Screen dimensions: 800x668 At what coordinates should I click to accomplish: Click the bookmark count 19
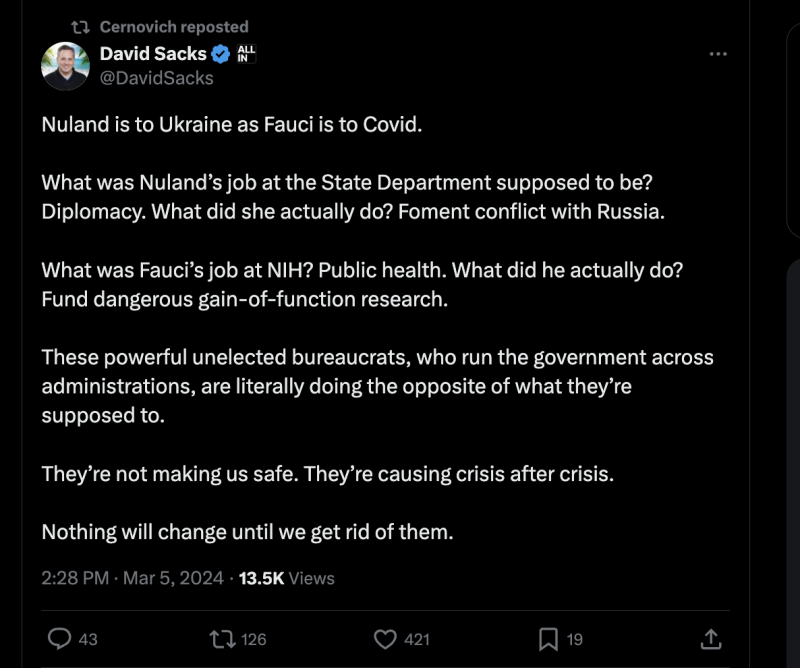point(575,639)
